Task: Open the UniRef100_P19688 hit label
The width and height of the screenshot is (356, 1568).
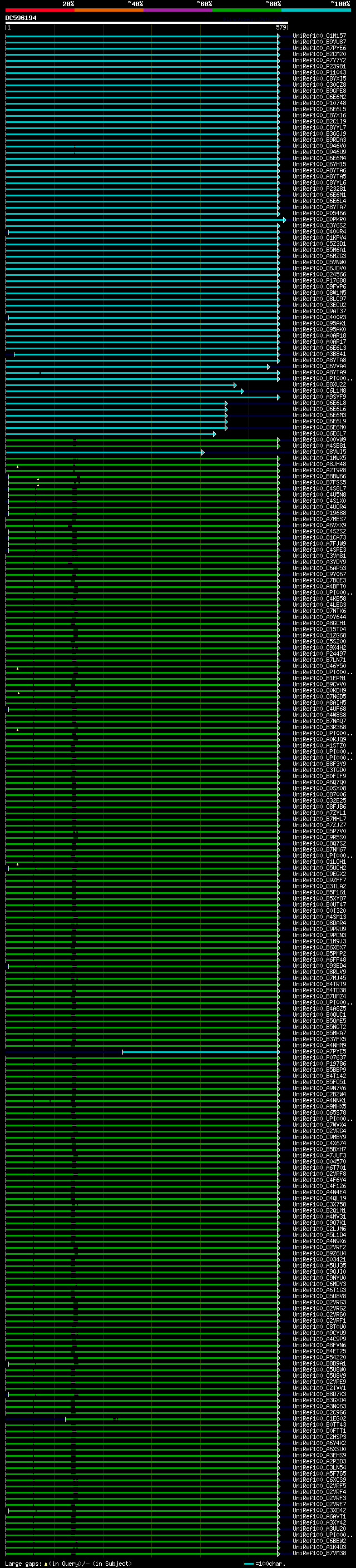Action: [x=319, y=513]
